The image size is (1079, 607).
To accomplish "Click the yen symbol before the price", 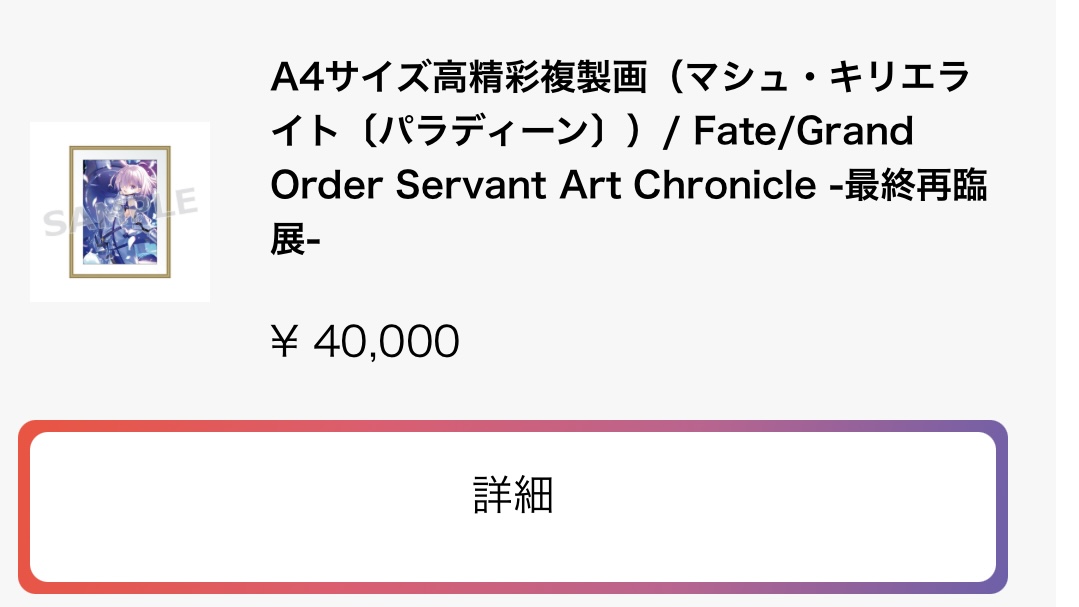I will point(285,342).
